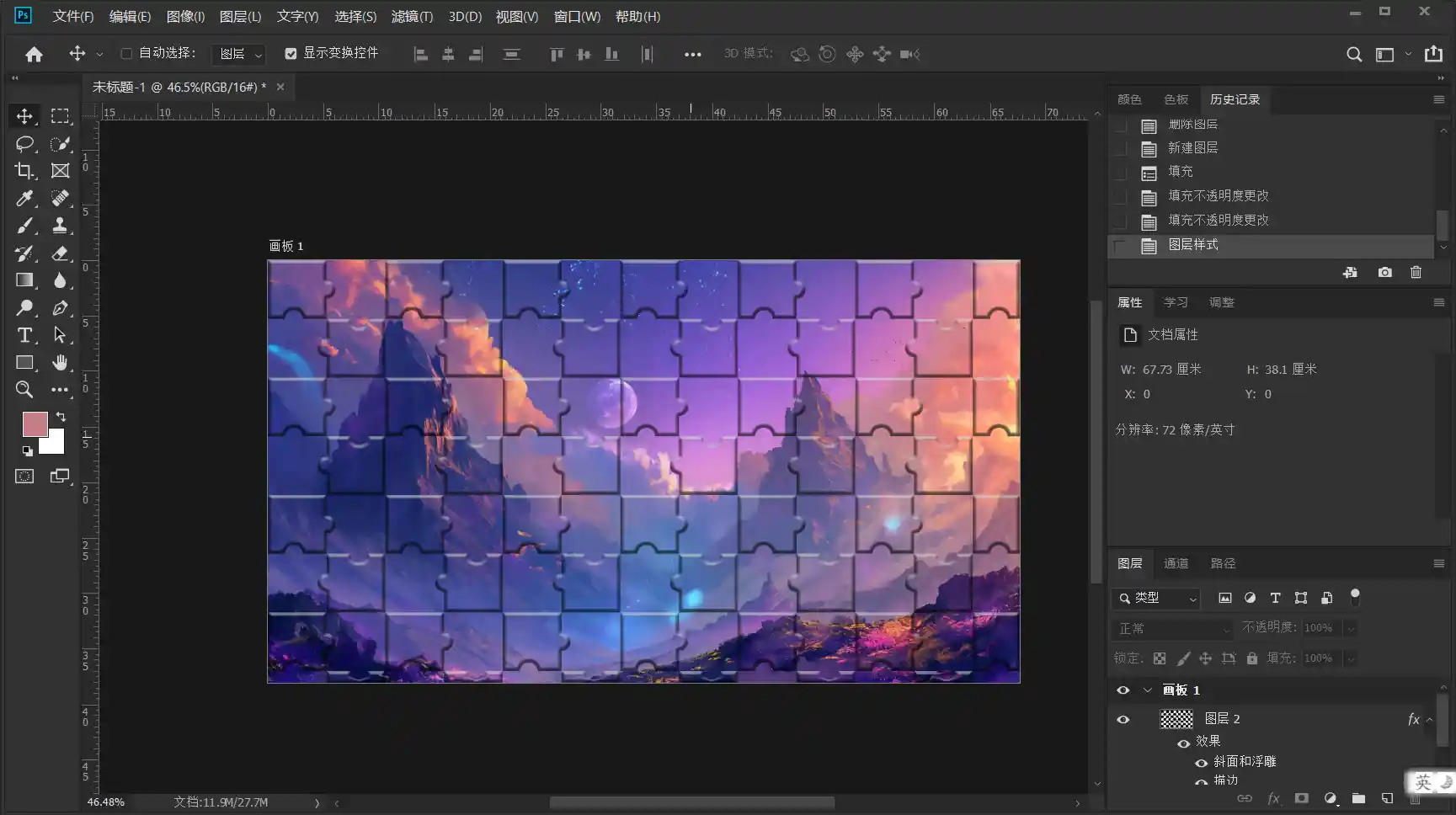This screenshot has height=815, width=1456.
Task: Select the Zoom tool
Action: coord(24,390)
